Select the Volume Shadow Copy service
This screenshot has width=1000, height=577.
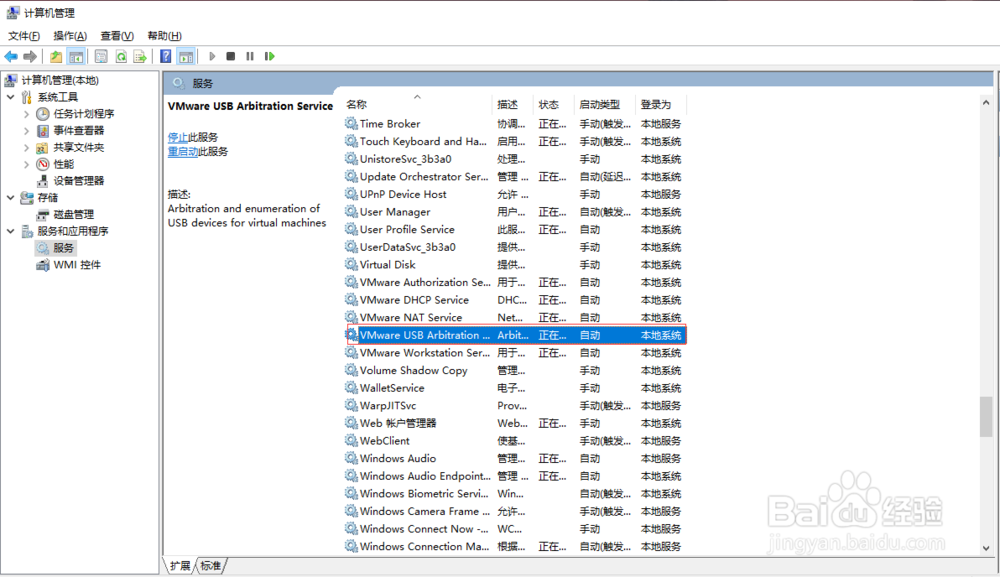tap(514, 370)
